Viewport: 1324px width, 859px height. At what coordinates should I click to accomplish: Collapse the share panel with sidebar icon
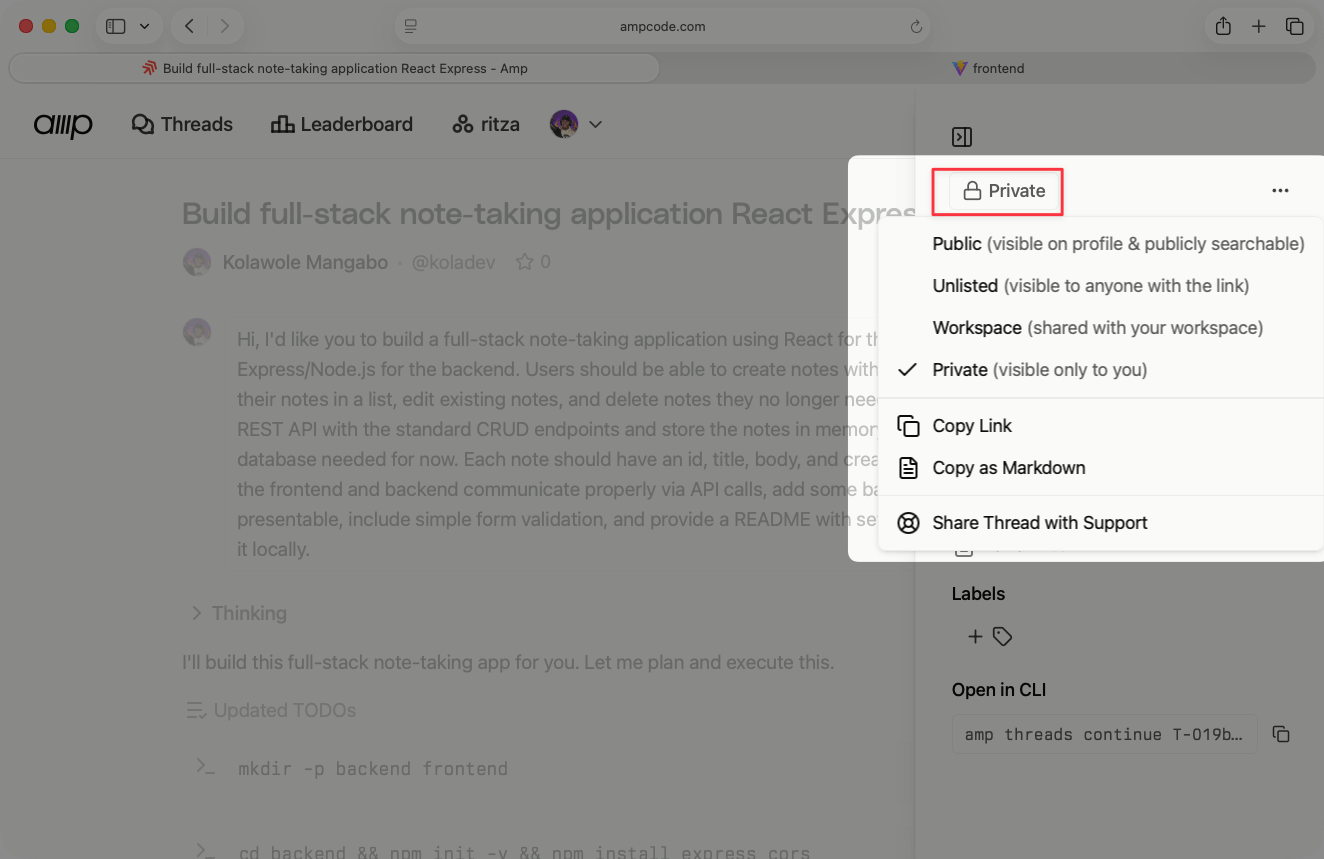961,137
